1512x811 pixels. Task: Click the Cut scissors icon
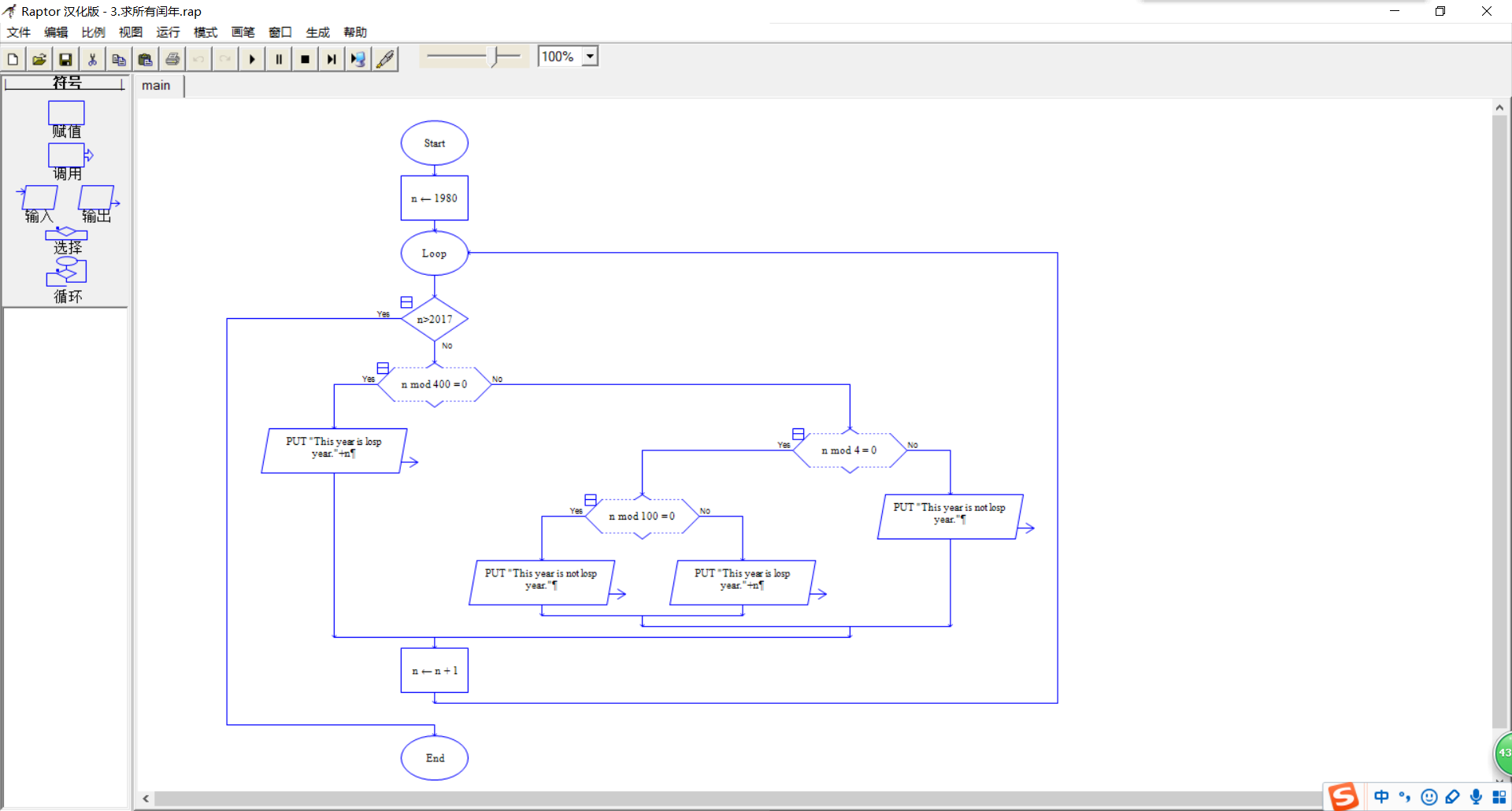(x=92, y=59)
